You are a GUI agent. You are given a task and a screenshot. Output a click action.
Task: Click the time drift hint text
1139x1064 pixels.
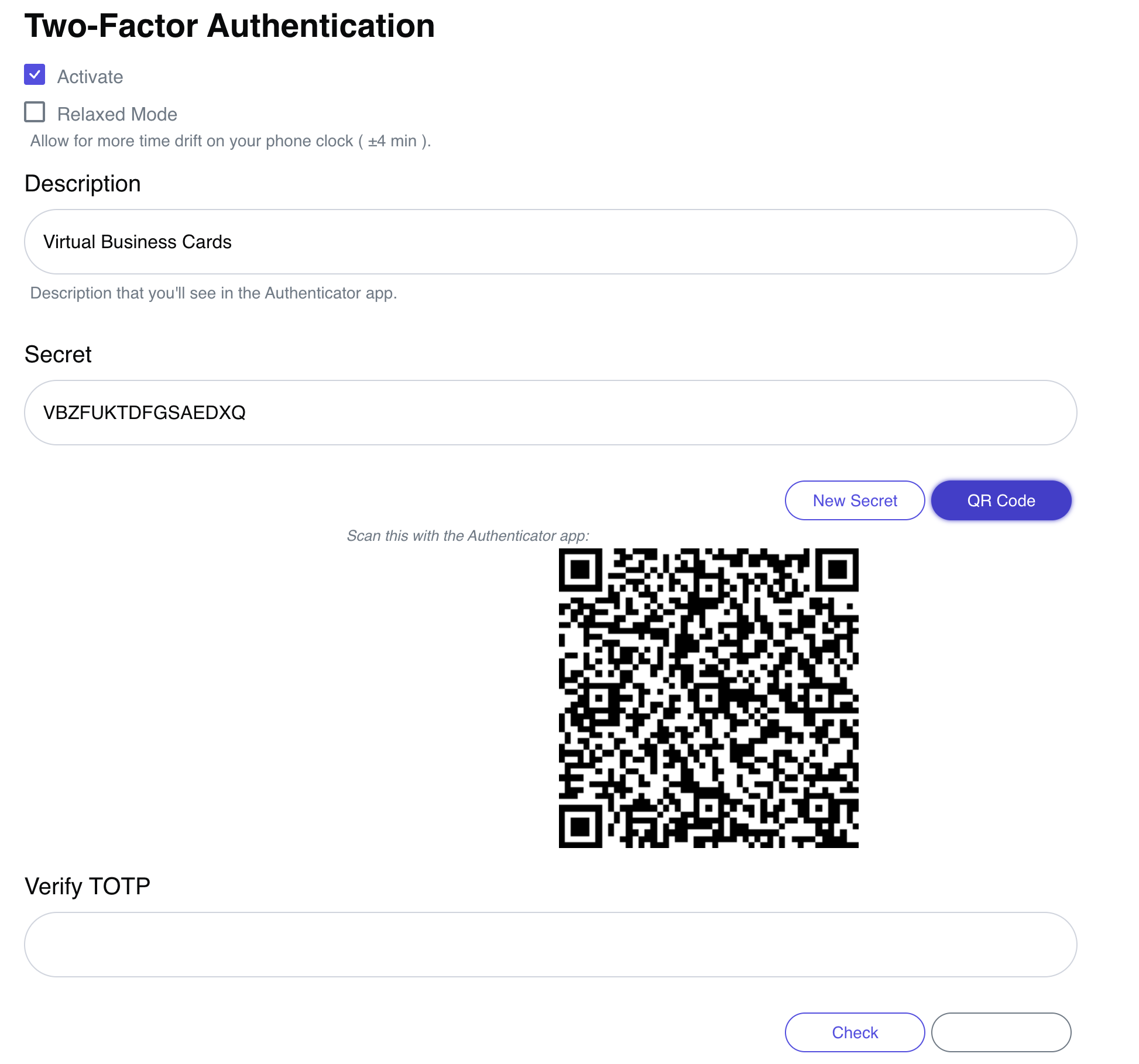pos(231,141)
